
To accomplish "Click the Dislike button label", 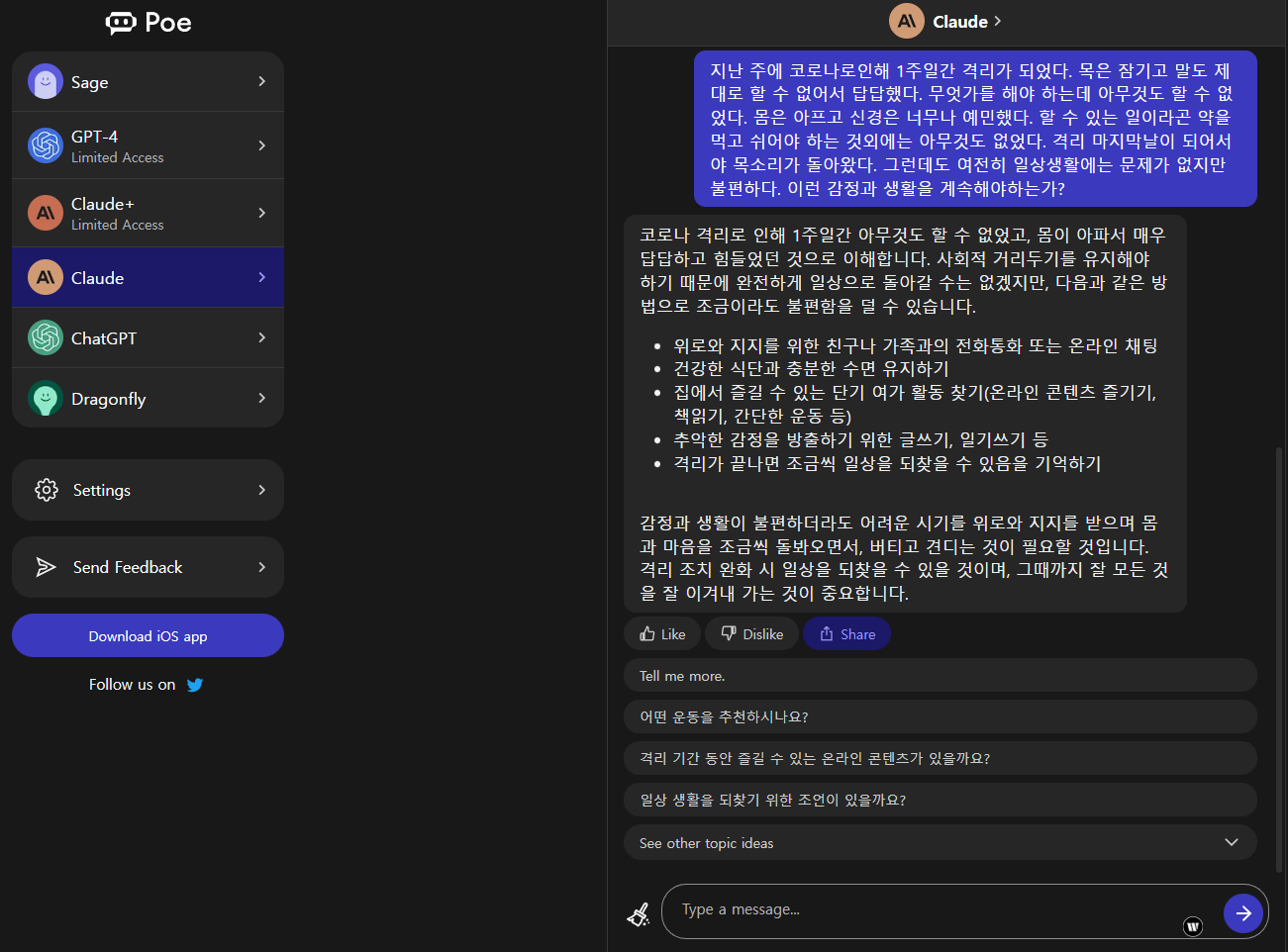I will point(763,634).
